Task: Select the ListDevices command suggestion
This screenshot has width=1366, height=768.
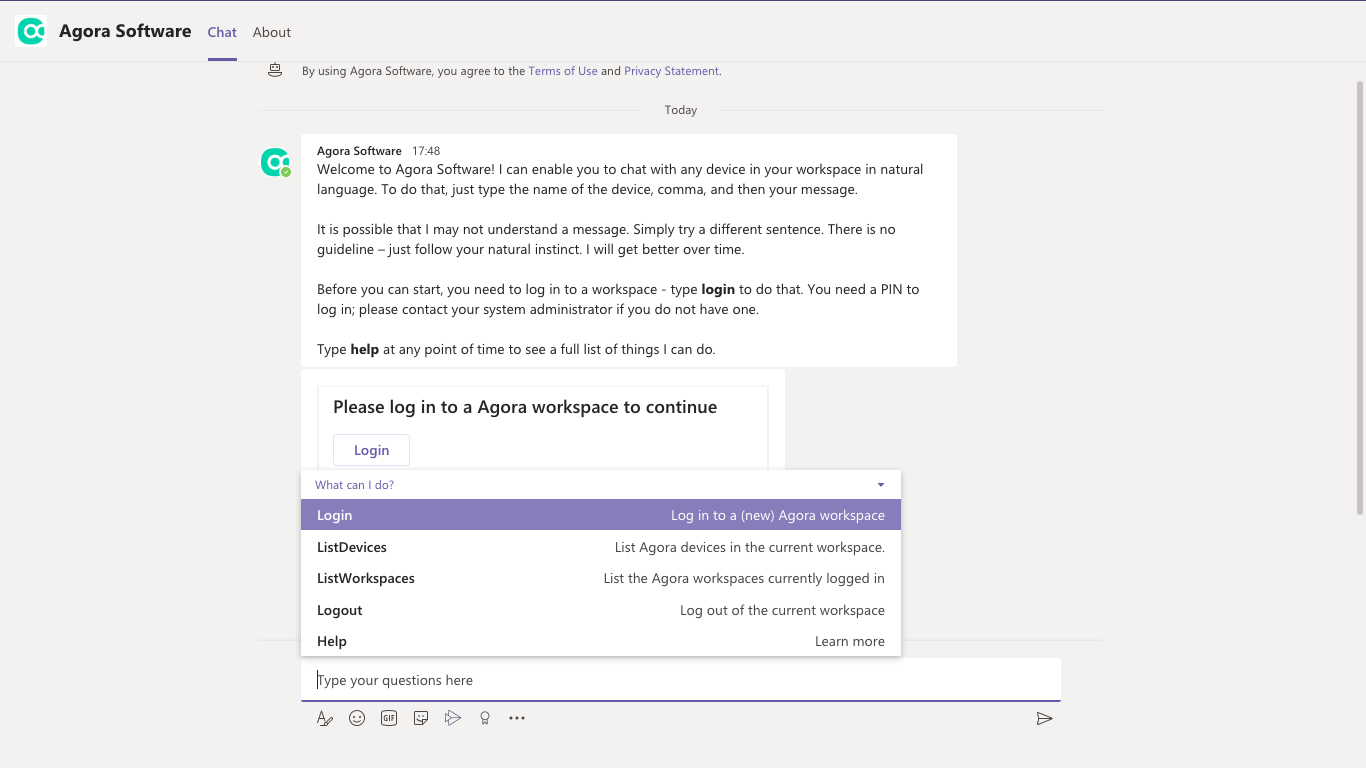Action: pos(601,547)
